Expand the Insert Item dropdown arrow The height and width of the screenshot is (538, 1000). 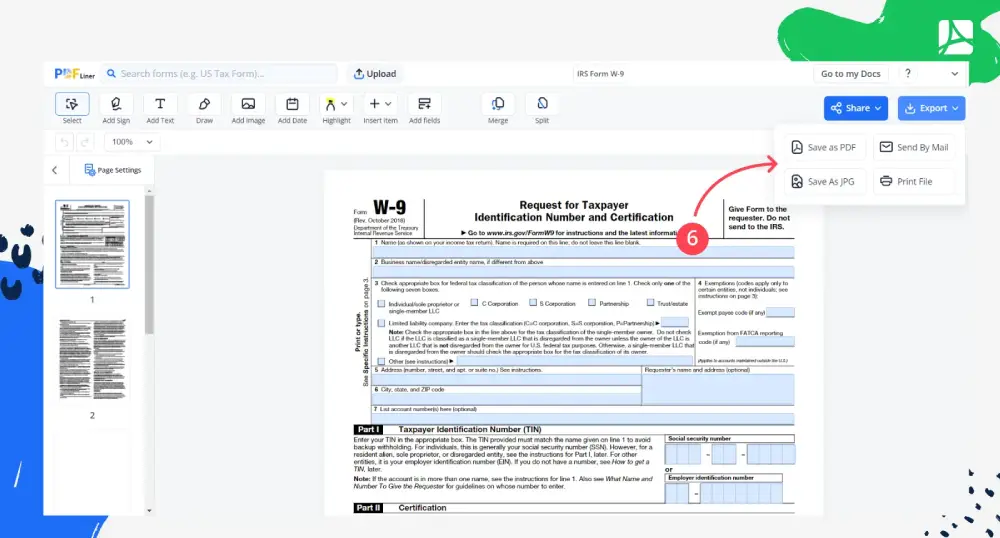(388, 104)
